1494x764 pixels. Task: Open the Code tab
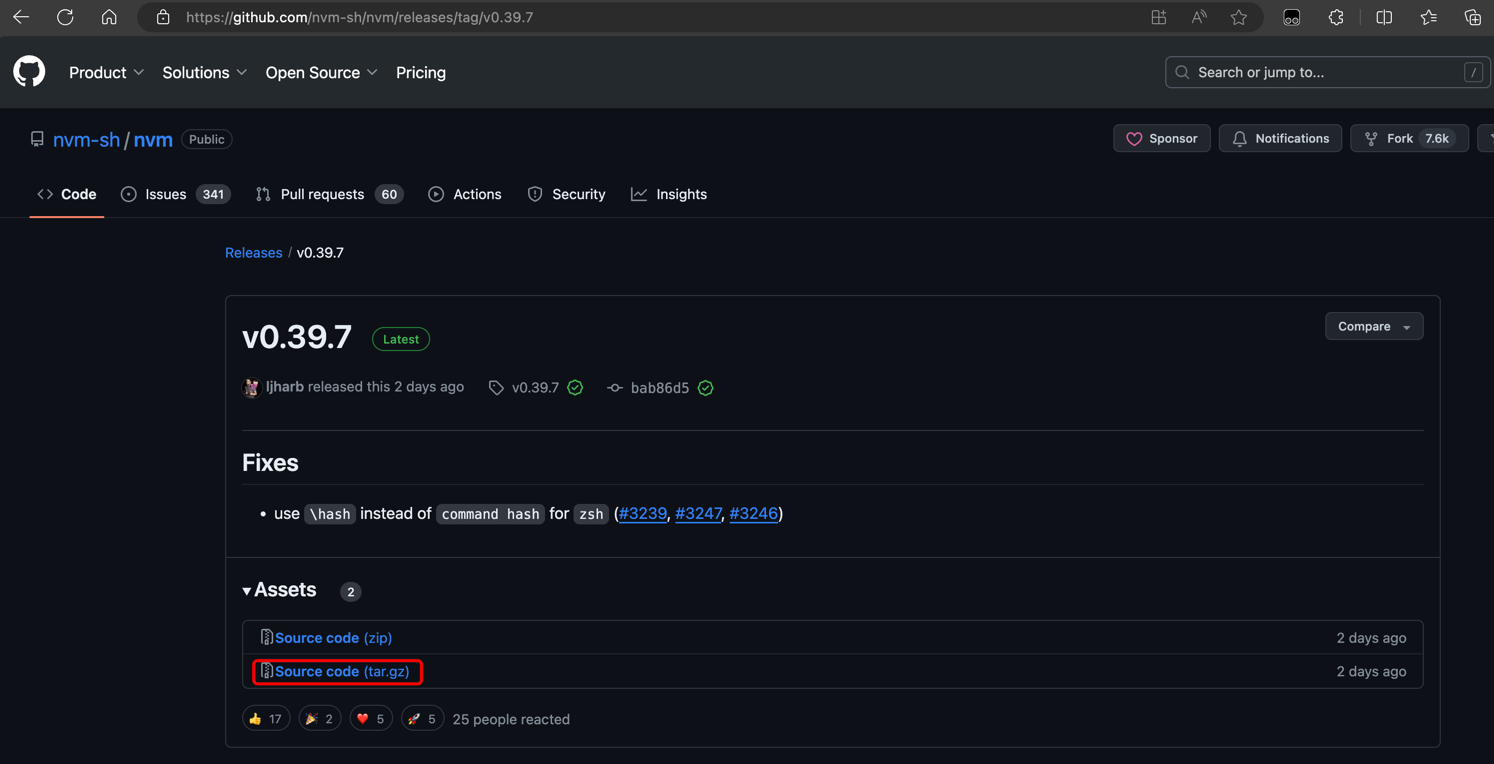(x=67, y=194)
